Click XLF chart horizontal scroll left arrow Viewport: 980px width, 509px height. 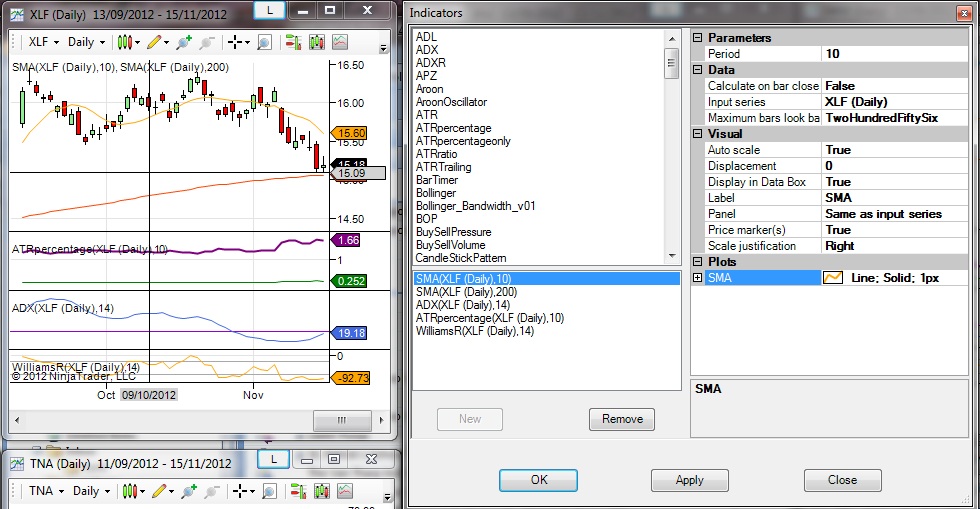[17, 420]
